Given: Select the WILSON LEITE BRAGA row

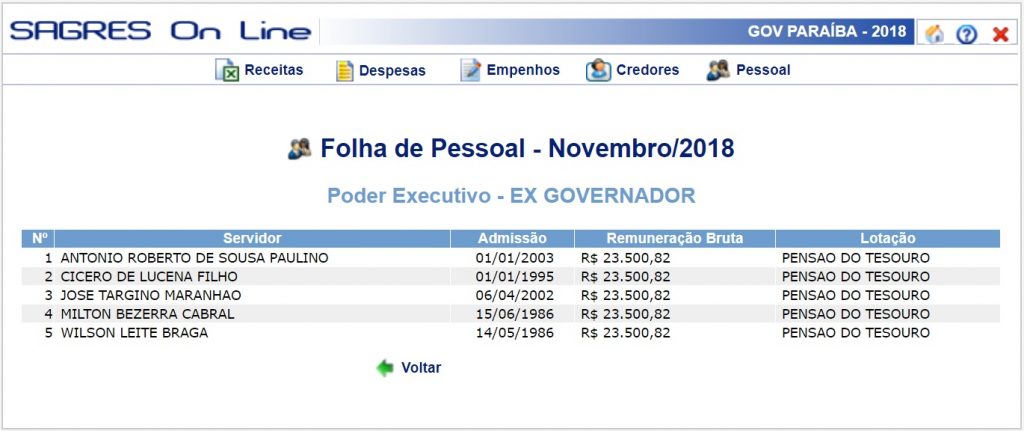Looking at the screenshot, I should click(510, 333).
